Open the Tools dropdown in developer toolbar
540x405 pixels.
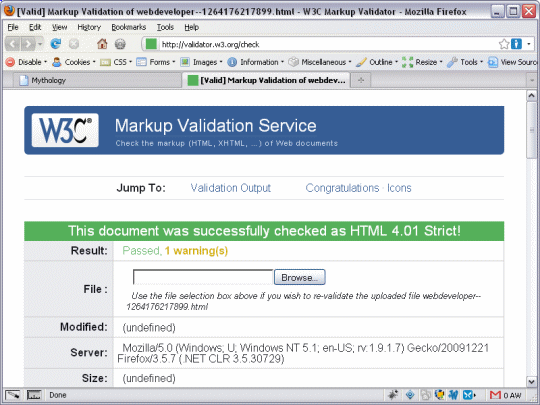click(465, 62)
